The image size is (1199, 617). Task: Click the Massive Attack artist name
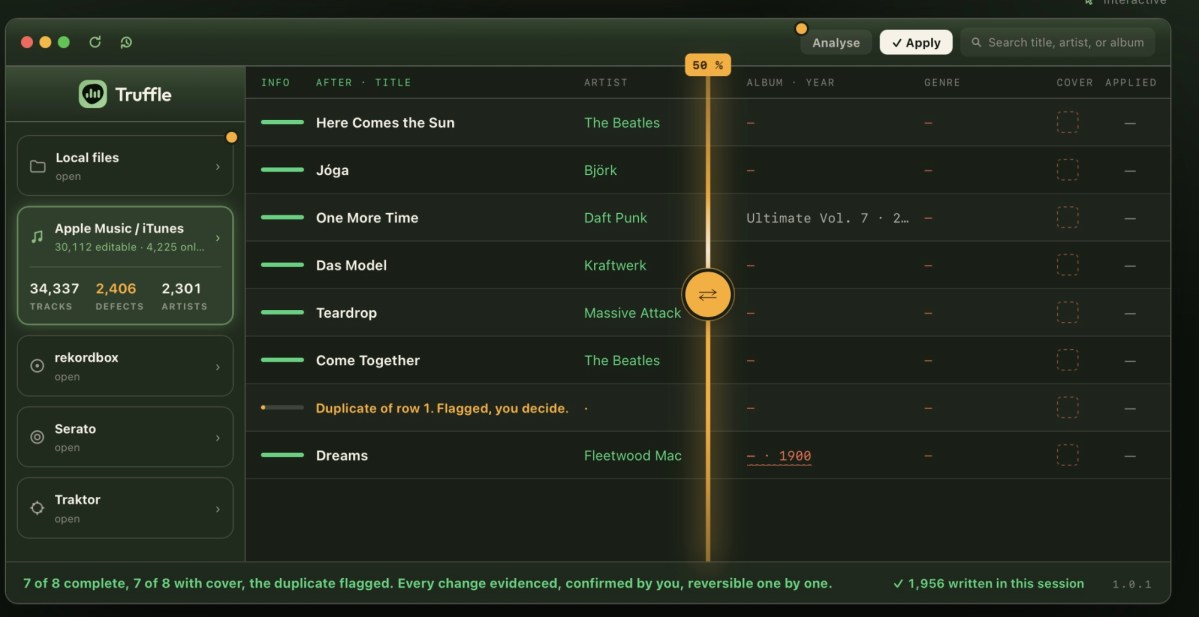pyautogui.click(x=632, y=313)
